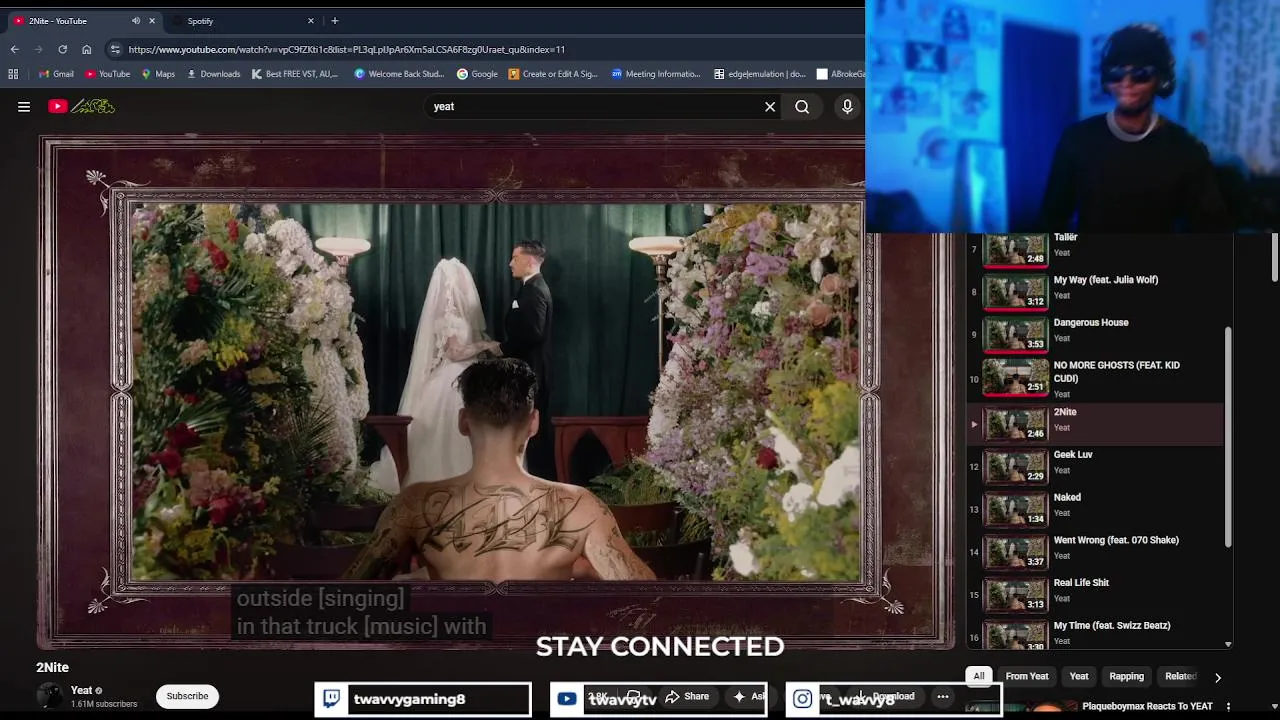
Task: Open the 'Create or Edit A Sig...' bookmark
Action: tap(553, 74)
